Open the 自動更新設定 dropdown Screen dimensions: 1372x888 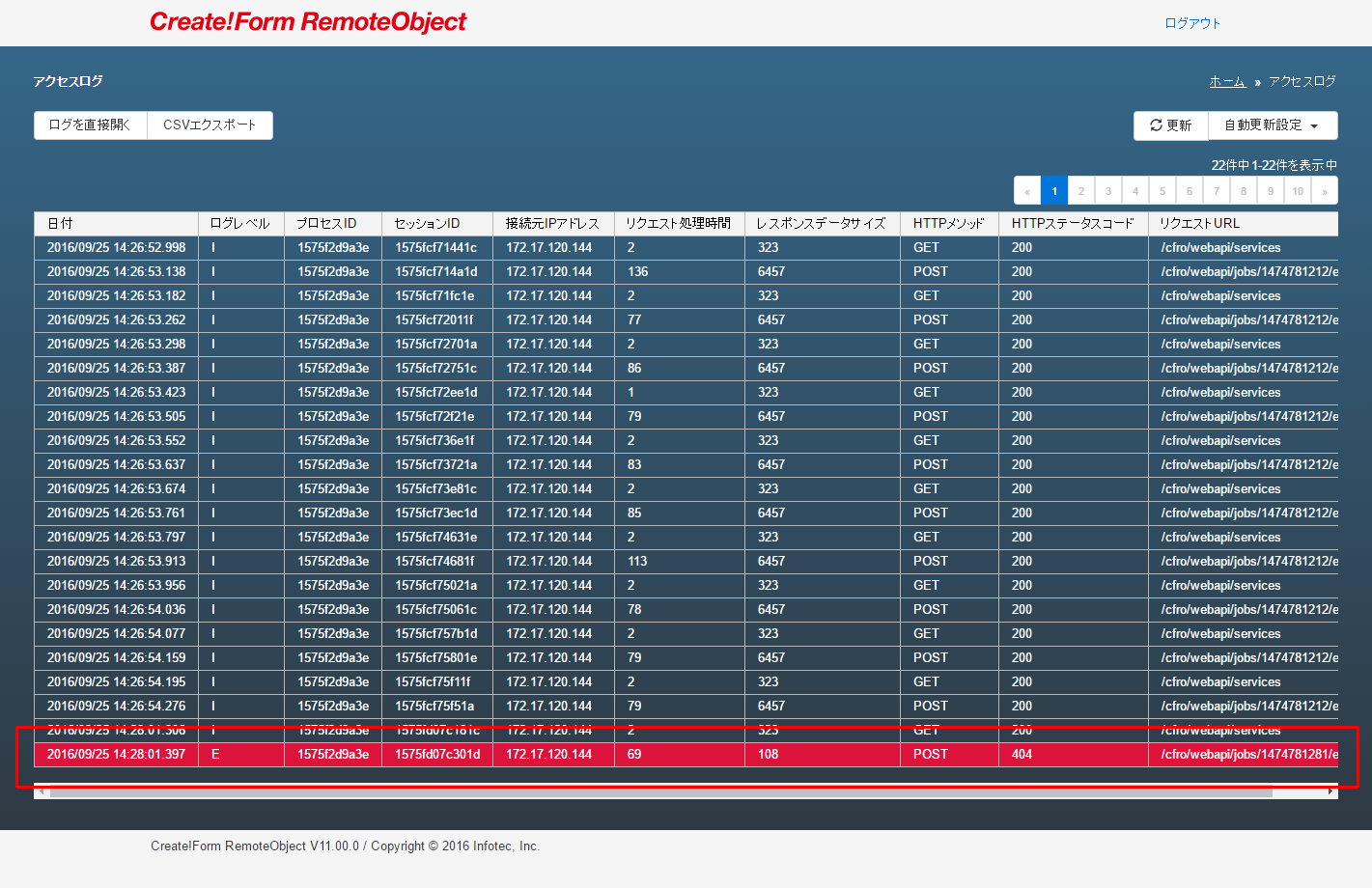click(1272, 125)
